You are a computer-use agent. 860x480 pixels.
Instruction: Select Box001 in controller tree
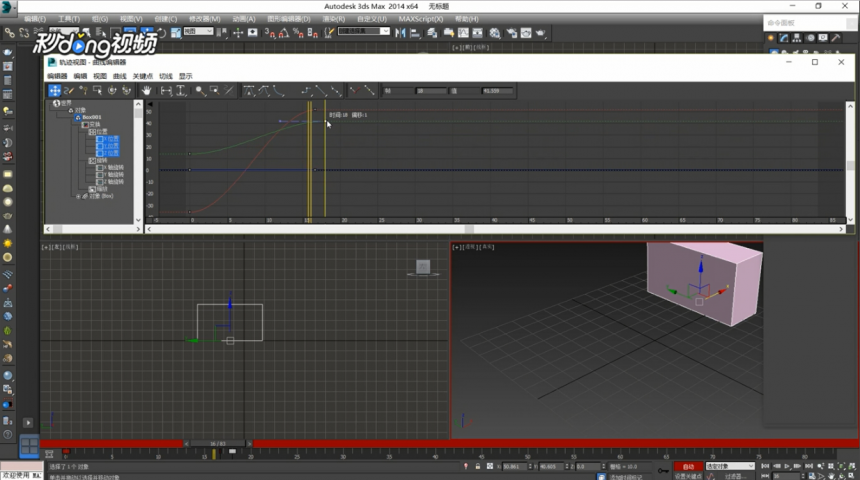tap(92, 117)
